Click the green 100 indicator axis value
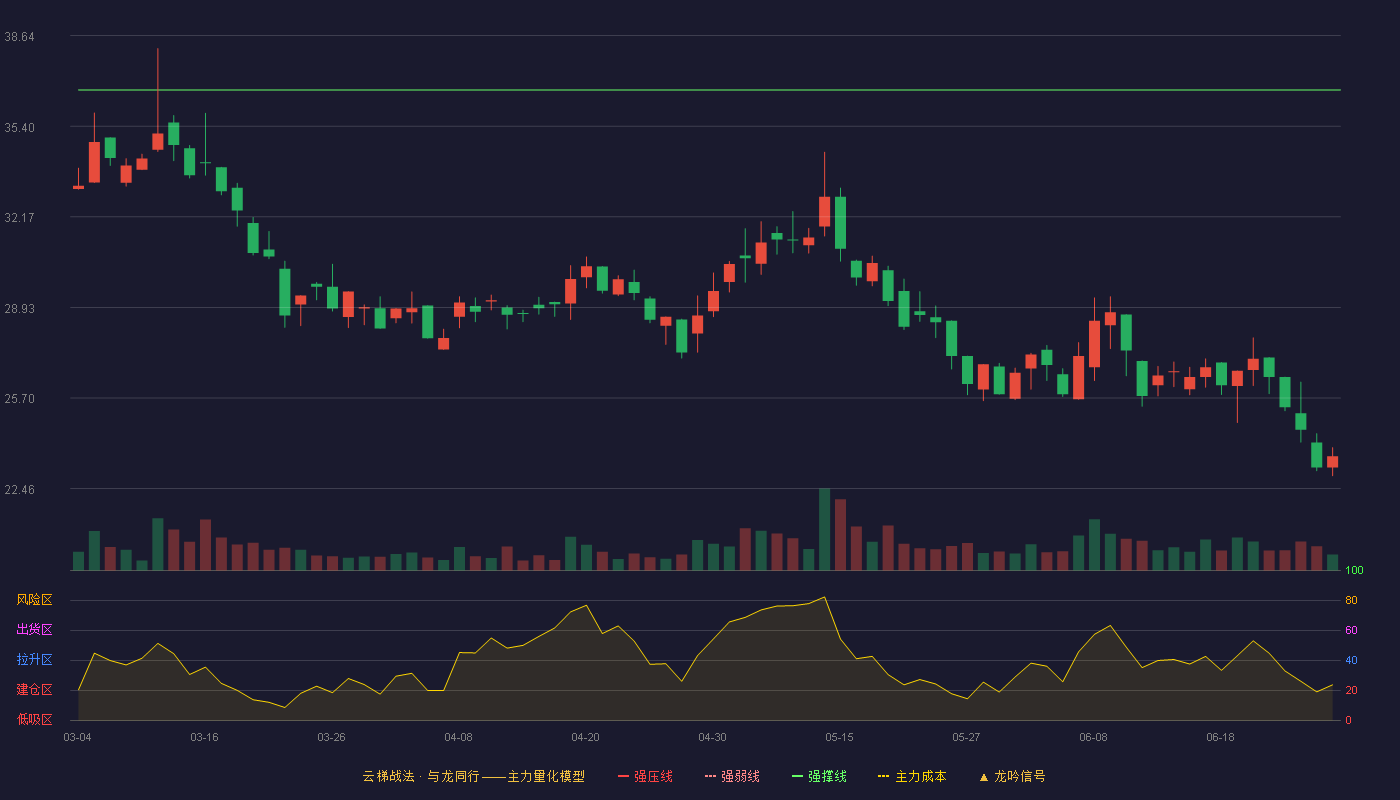Screen dimensions: 1400x800 (1354, 571)
